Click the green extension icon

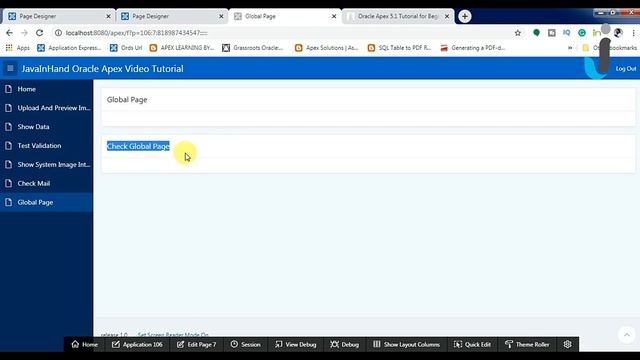pos(536,33)
